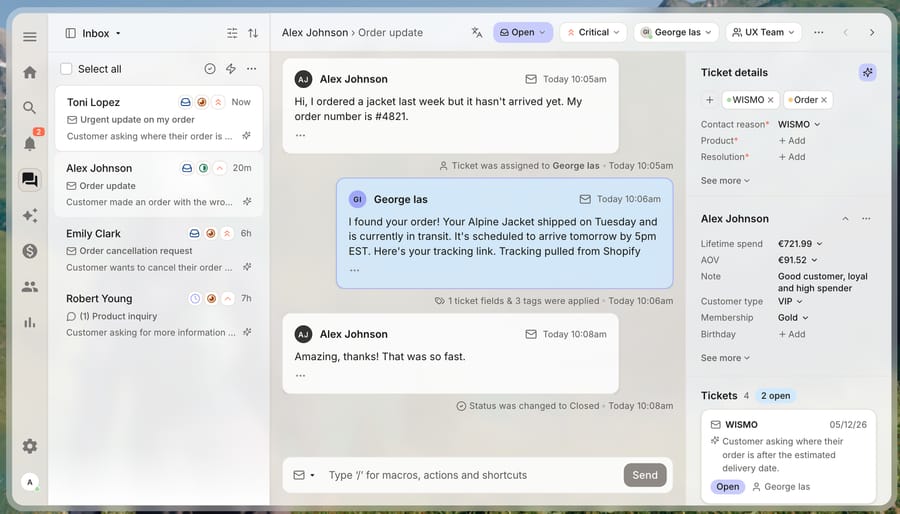This screenshot has height=514, width=900.
Task: Click the sort tickets arrows icon
Action: [x=253, y=33]
